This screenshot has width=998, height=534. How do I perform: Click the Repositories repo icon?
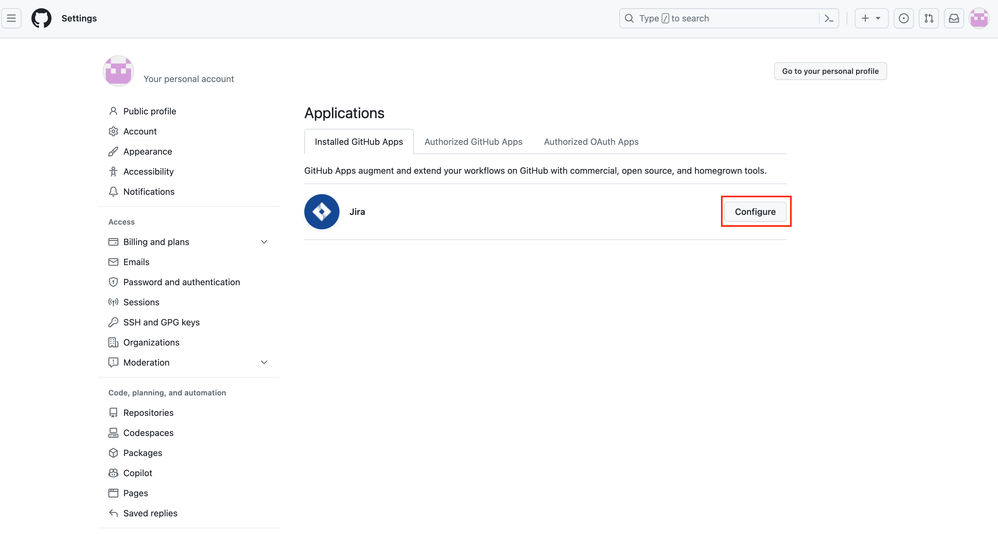click(x=113, y=413)
